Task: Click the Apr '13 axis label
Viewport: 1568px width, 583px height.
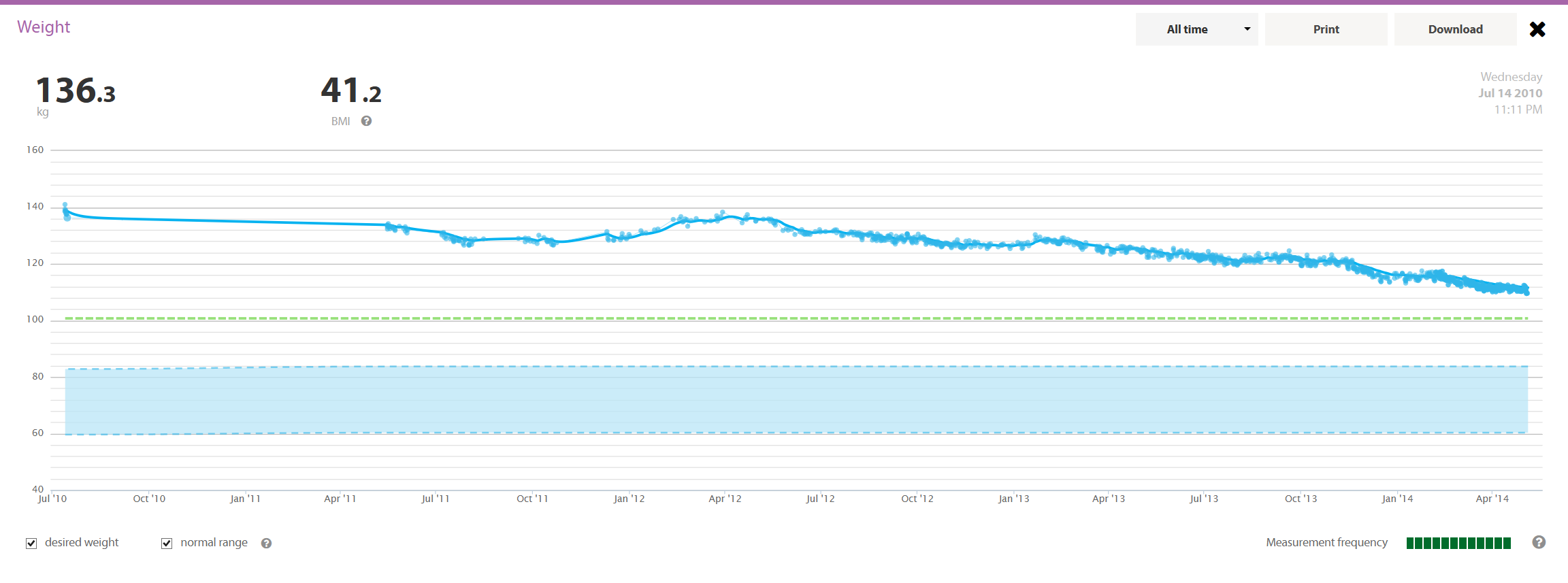Action: click(x=1109, y=499)
